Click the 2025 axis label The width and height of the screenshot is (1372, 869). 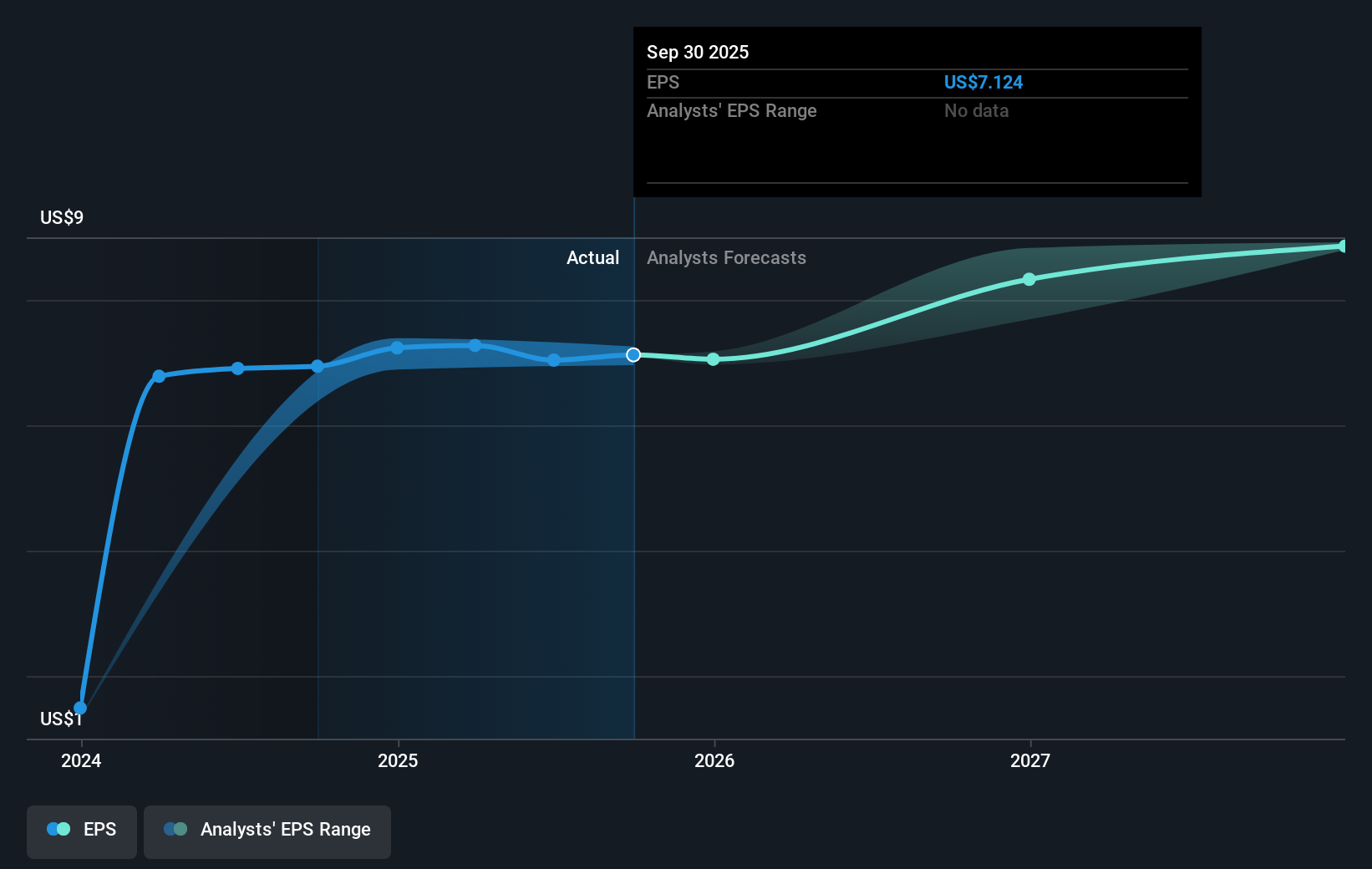click(x=398, y=760)
